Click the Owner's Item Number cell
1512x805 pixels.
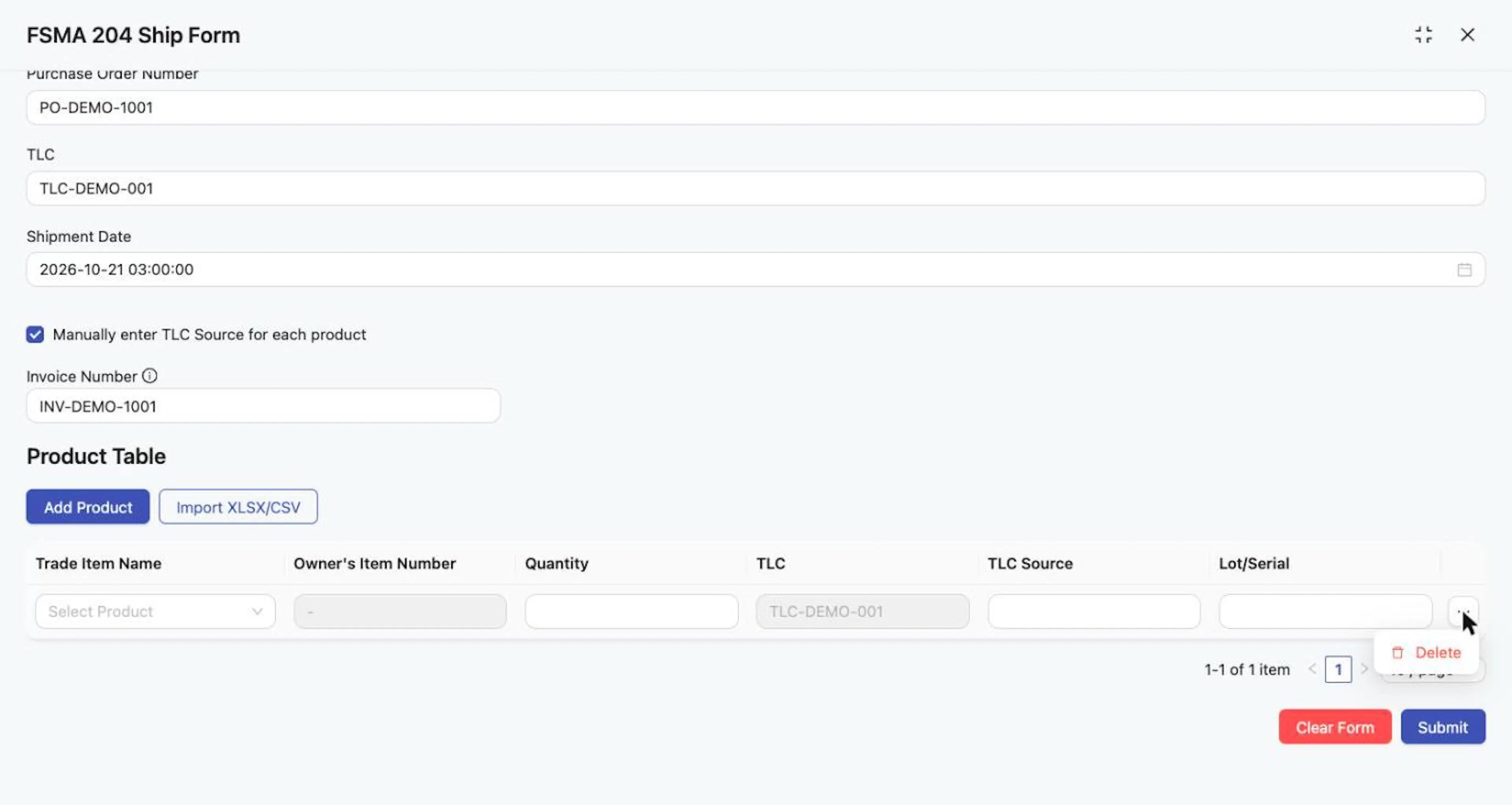(x=400, y=612)
